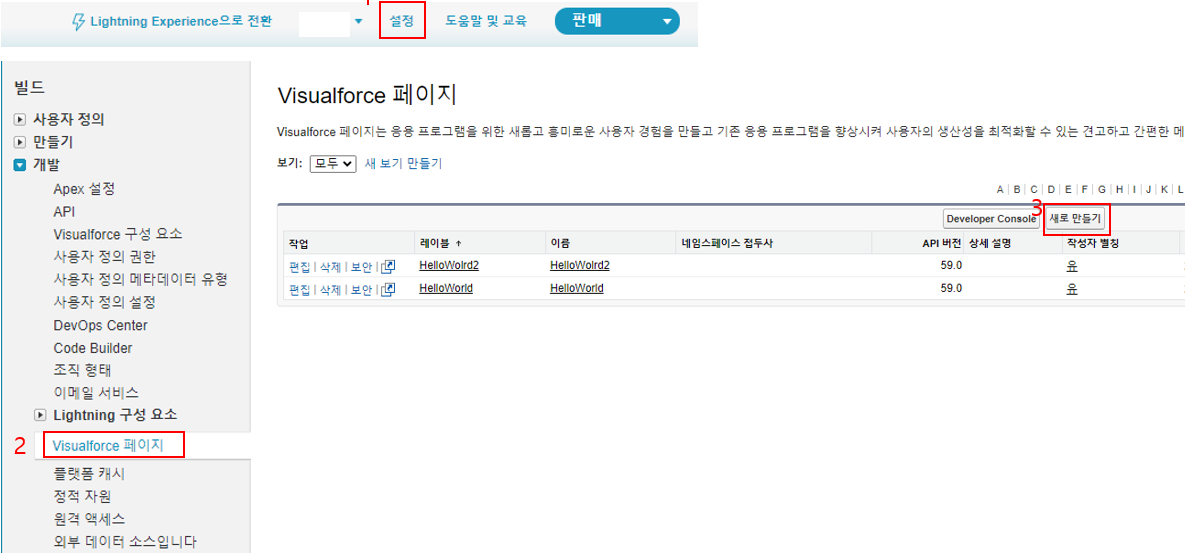The height and width of the screenshot is (555, 1185).
Task: Open 원격 액세스 sidebar item
Action: click(x=89, y=519)
